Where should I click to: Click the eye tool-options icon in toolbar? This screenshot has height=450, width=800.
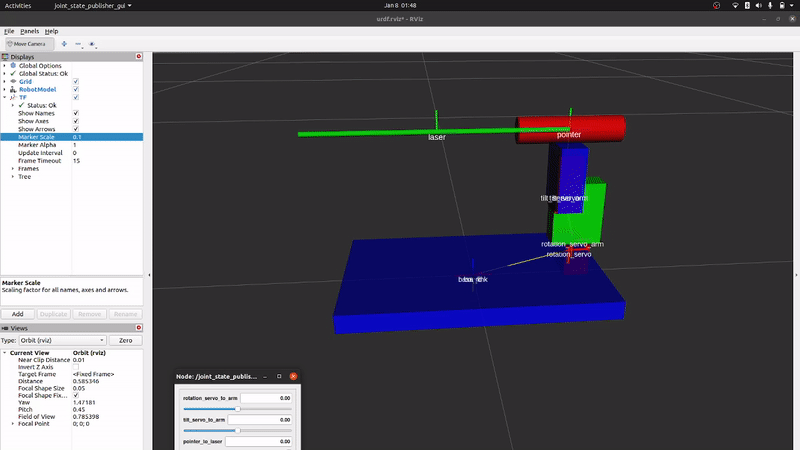click(92, 44)
